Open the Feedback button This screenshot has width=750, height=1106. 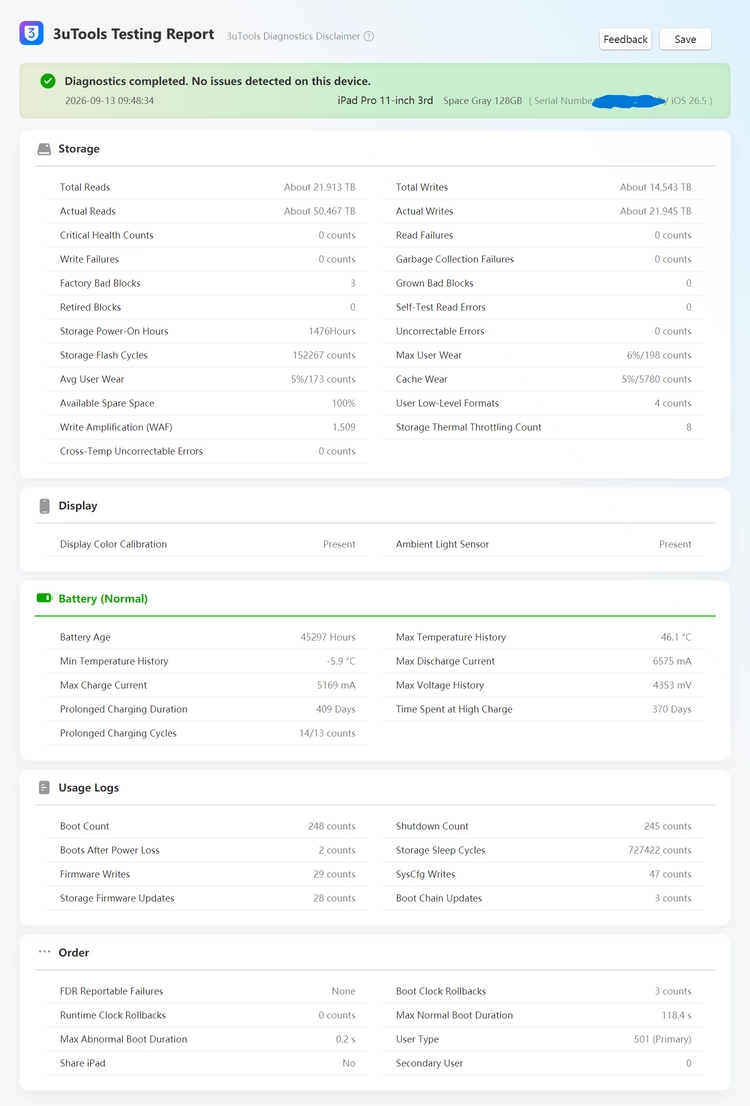tap(625, 40)
